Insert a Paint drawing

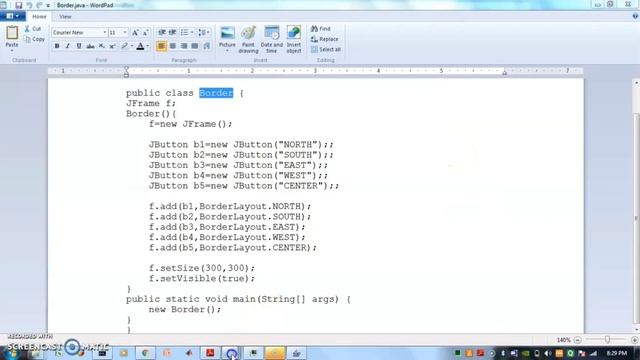pyautogui.click(x=248, y=39)
